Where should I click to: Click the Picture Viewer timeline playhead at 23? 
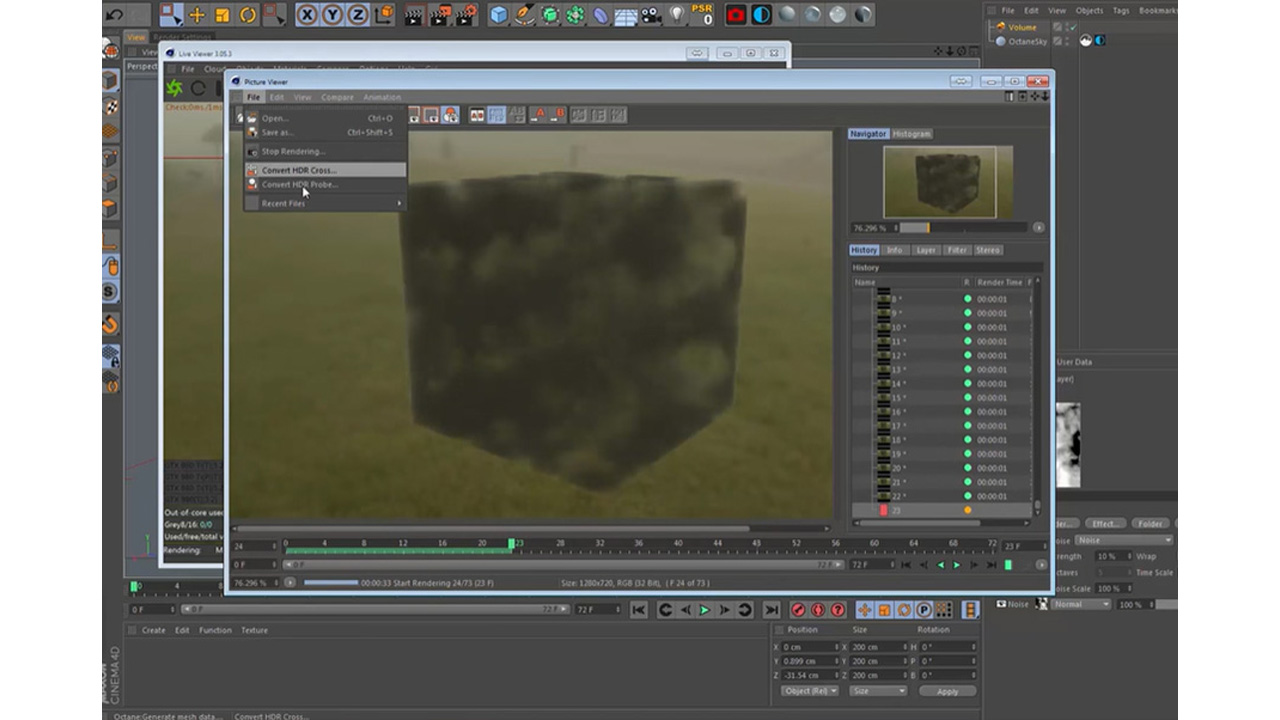pyautogui.click(x=511, y=544)
